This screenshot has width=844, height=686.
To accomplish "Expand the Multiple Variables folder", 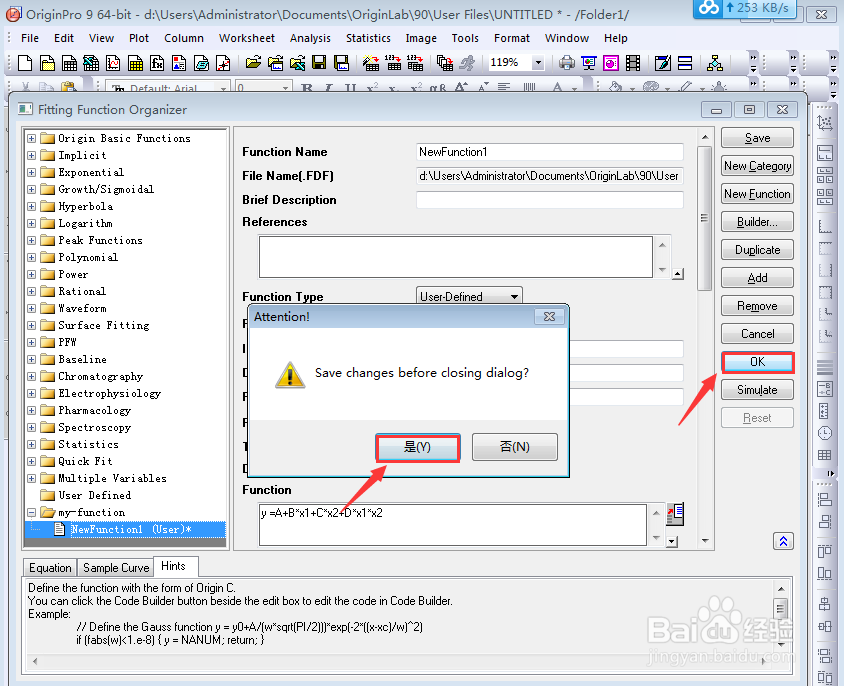I will click(31, 478).
